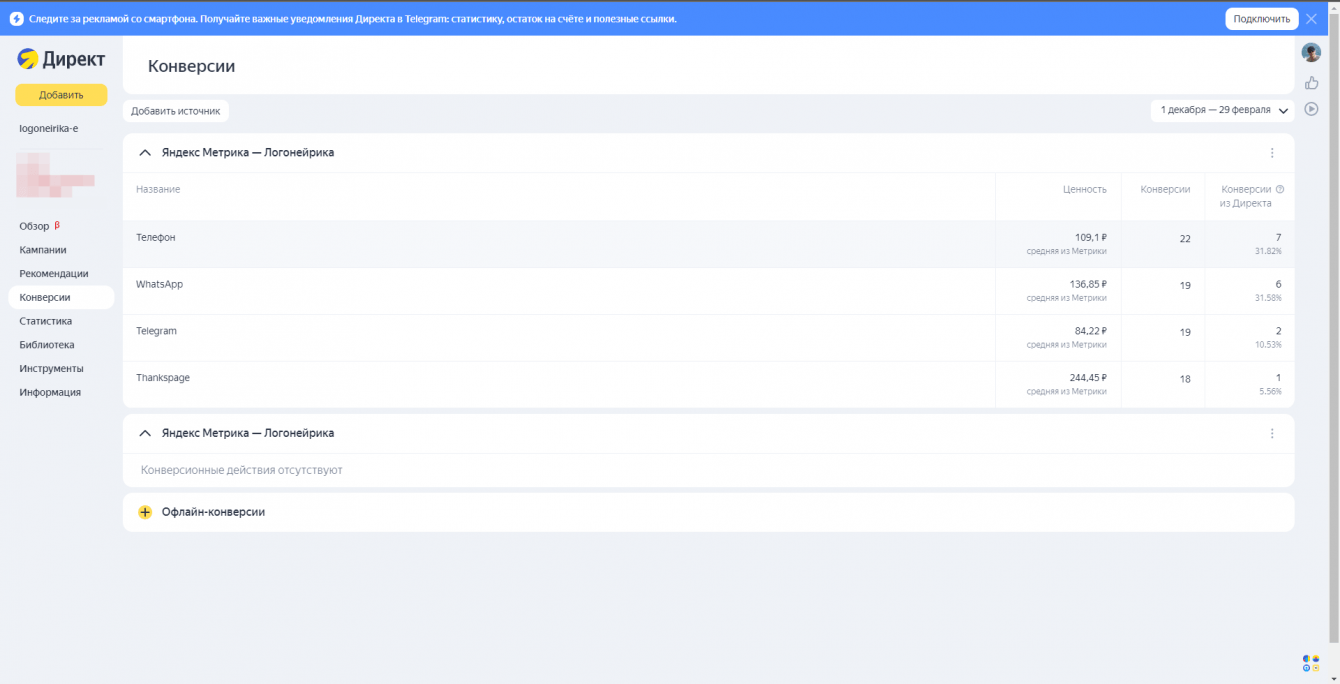Select Конверсии in the sidebar
1340x684 pixels.
coord(60,297)
